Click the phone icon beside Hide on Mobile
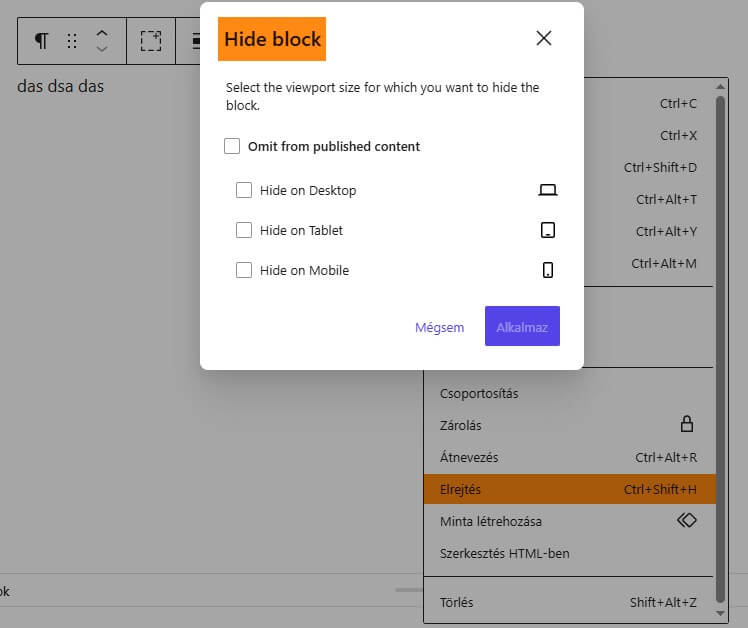The height and width of the screenshot is (628, 748). (x=548, y=270)
